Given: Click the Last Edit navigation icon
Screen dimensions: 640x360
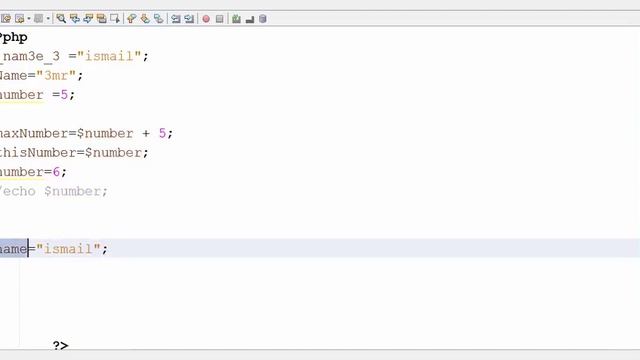Looking at the screenshot, I should tap(6, 19).
